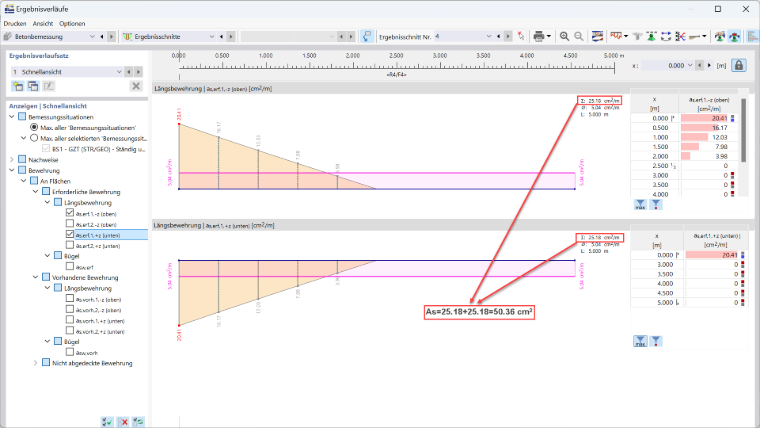Screen dimensions: 760x428
Task: Toggle as,erf,1,-z (oben) checkbox
Action: click(x=70, y=213)
